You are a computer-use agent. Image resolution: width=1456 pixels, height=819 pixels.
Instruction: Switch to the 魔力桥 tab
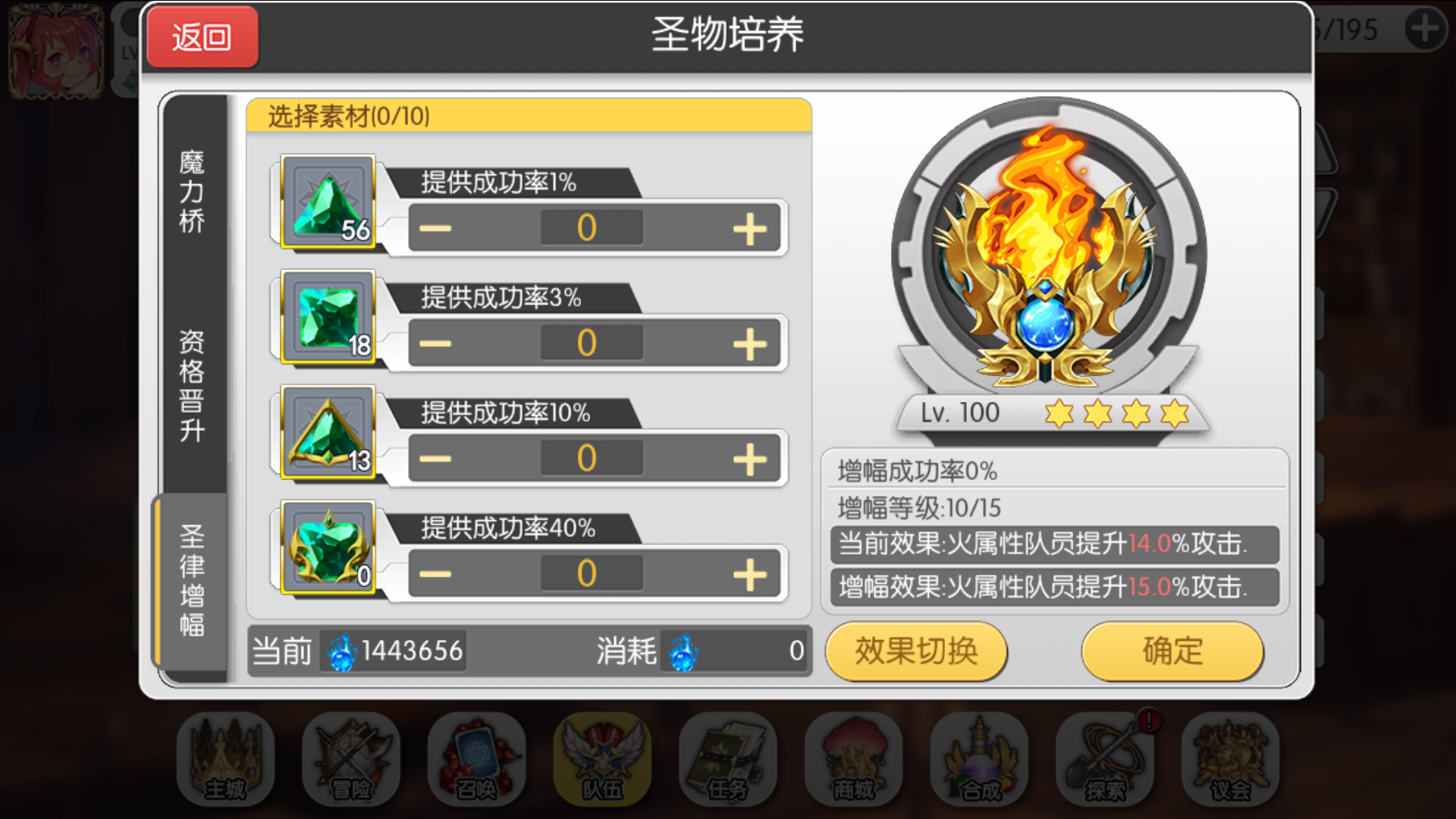click(193, 191)
